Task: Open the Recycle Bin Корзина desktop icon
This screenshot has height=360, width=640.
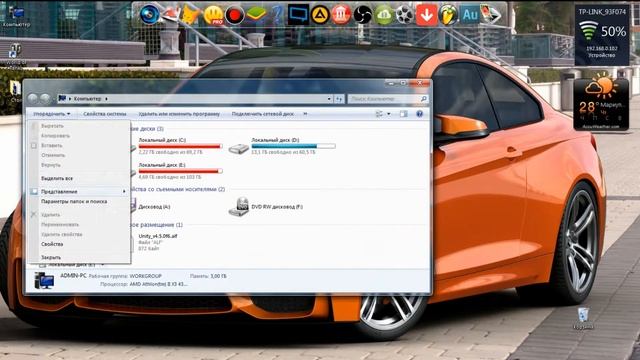Action: pos(583,318)
